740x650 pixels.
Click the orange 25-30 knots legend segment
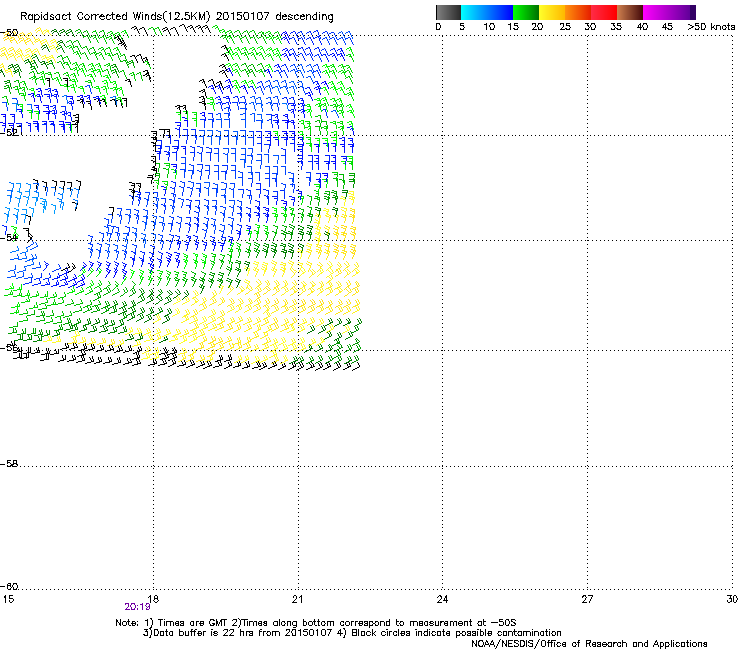[x=578, y=12]
